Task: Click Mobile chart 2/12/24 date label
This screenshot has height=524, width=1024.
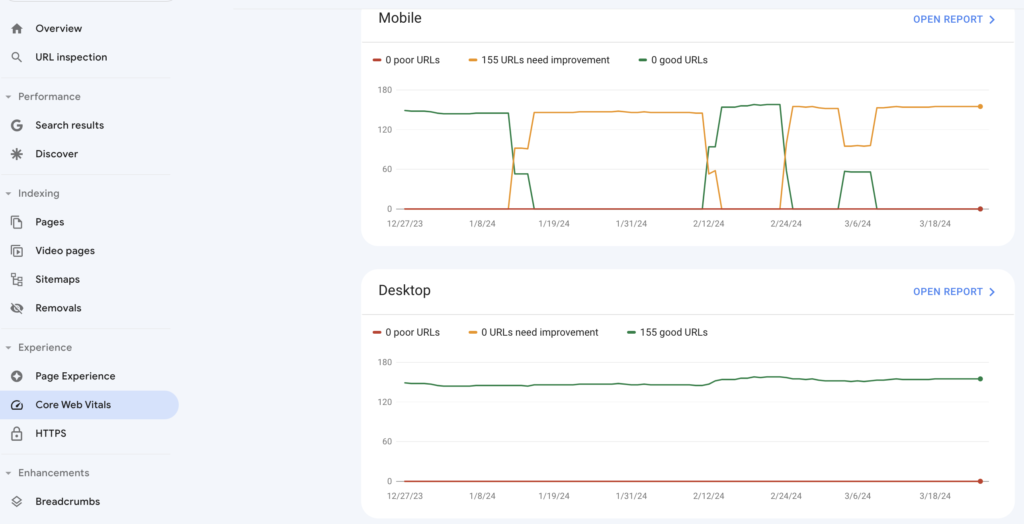Action: (x=709, y=223)
